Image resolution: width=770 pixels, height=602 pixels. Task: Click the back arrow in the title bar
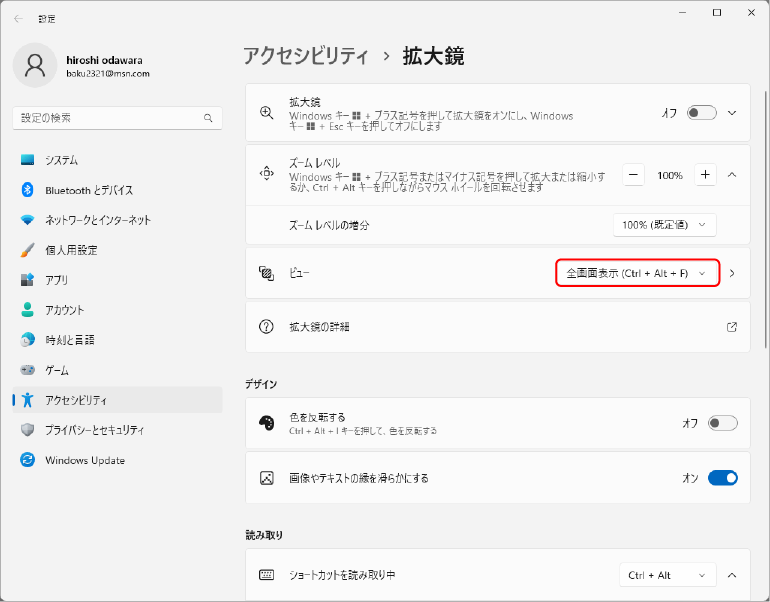18,18
